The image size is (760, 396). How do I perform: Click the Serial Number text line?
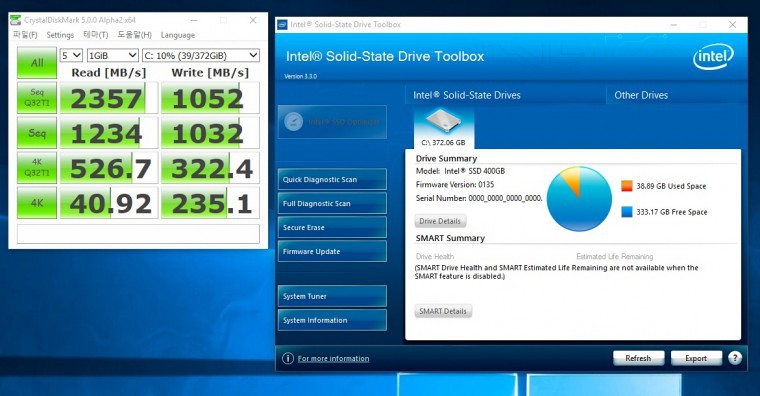479,198
